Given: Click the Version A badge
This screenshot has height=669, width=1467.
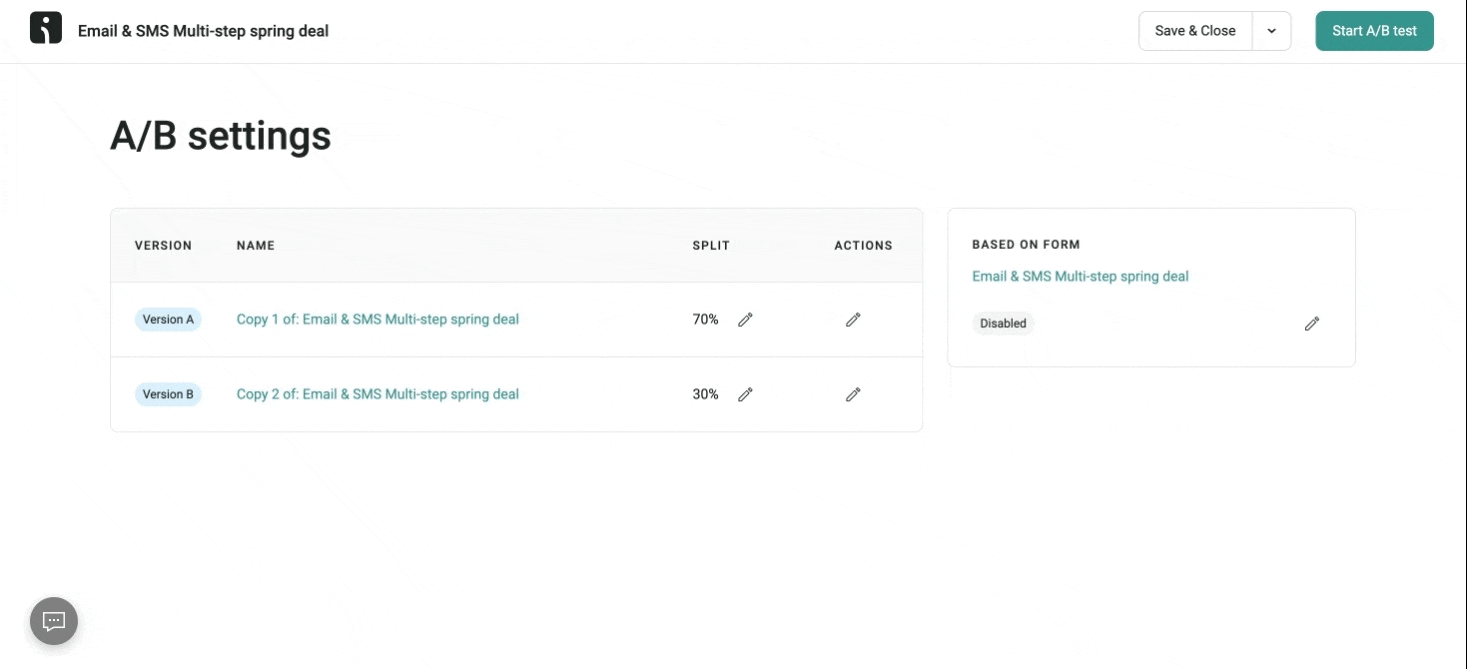Looking at the screenshot, I should coord(168,320).
